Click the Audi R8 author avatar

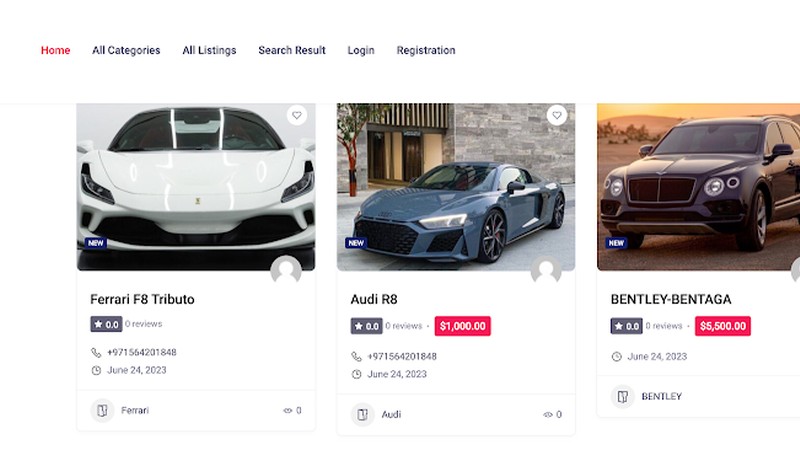click(x=546, y=271)
